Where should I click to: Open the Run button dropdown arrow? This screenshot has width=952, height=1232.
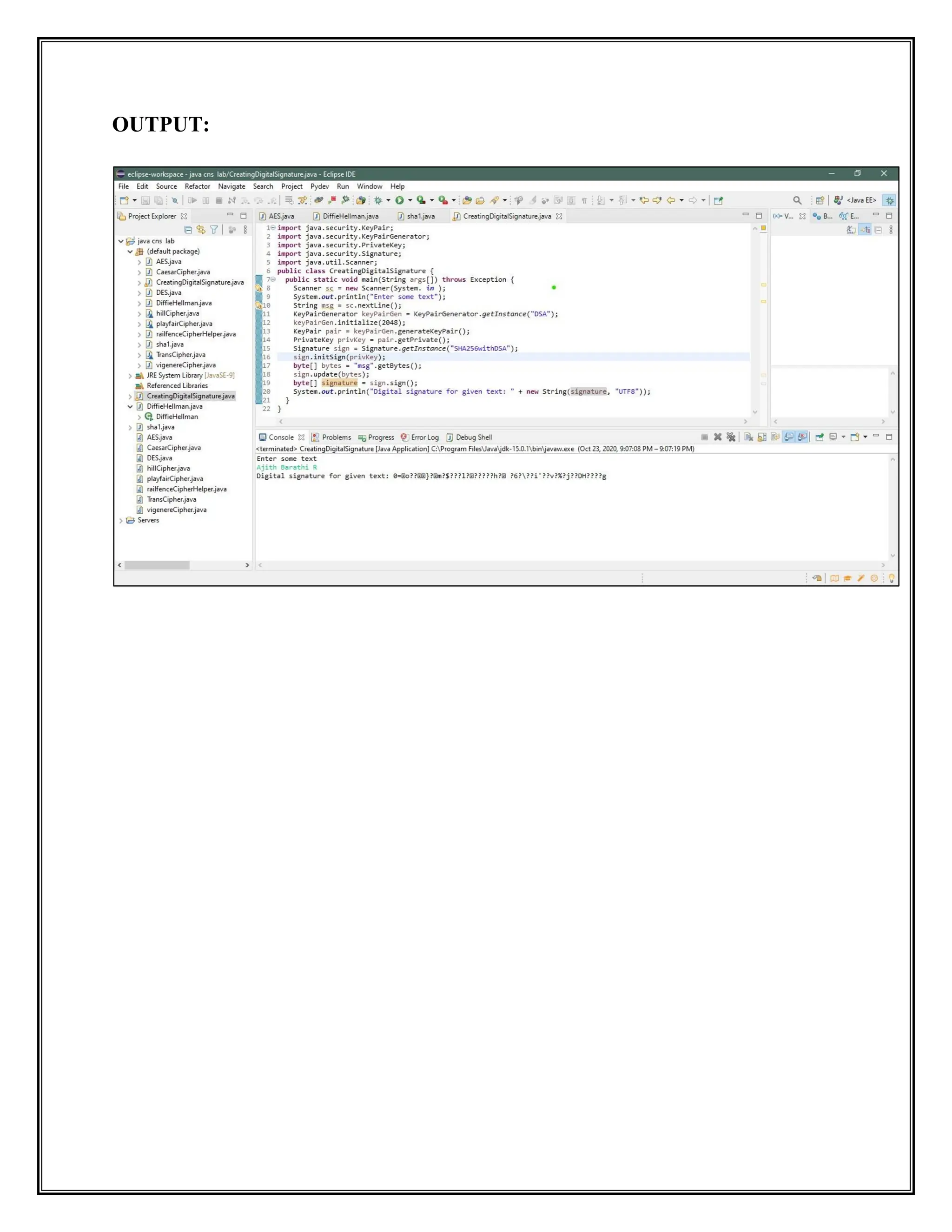pos(410,200)
